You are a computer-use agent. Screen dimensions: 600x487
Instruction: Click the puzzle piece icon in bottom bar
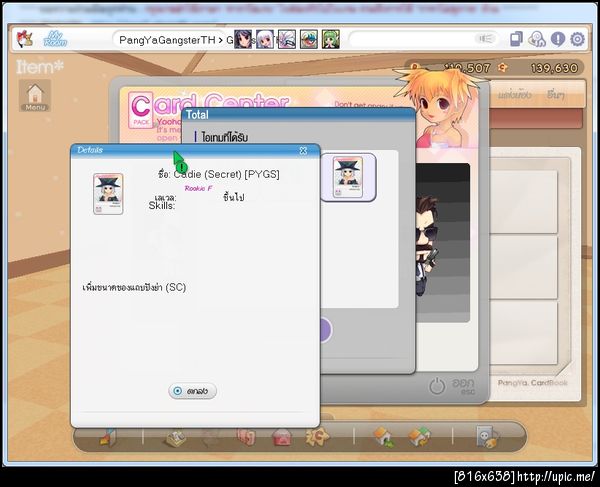click(317, 437)
